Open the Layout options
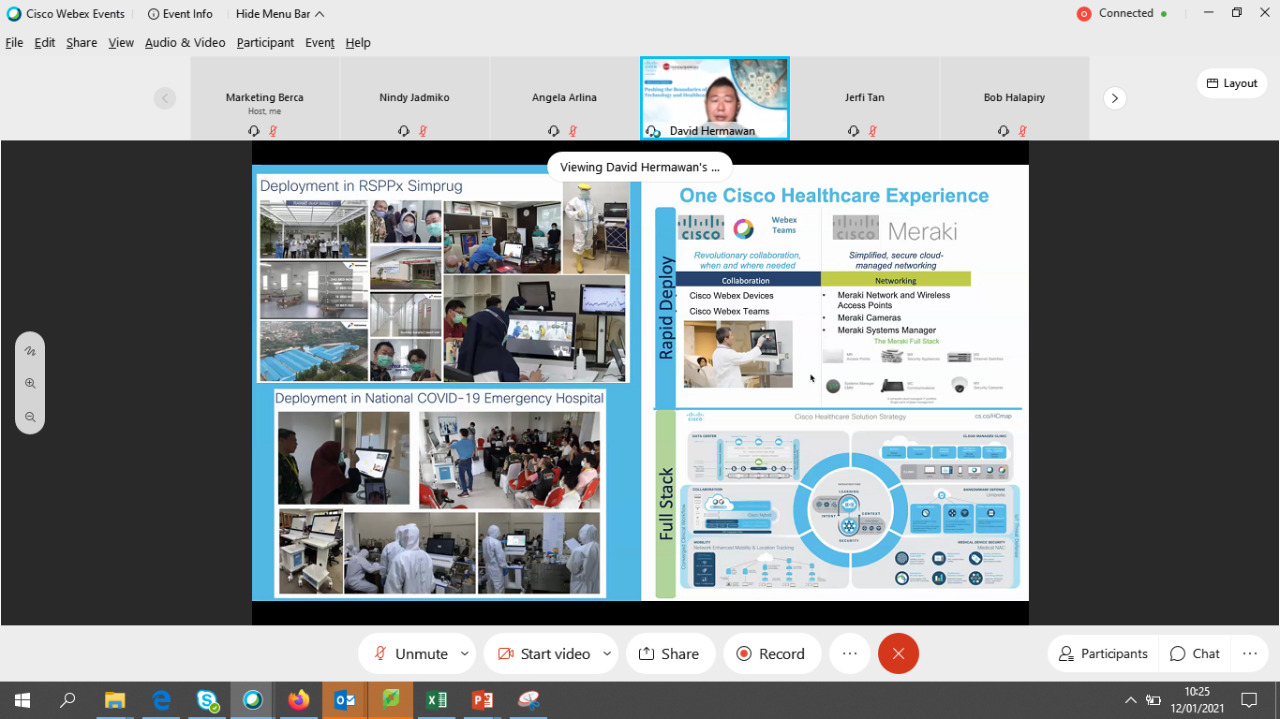 point(1232,83)
